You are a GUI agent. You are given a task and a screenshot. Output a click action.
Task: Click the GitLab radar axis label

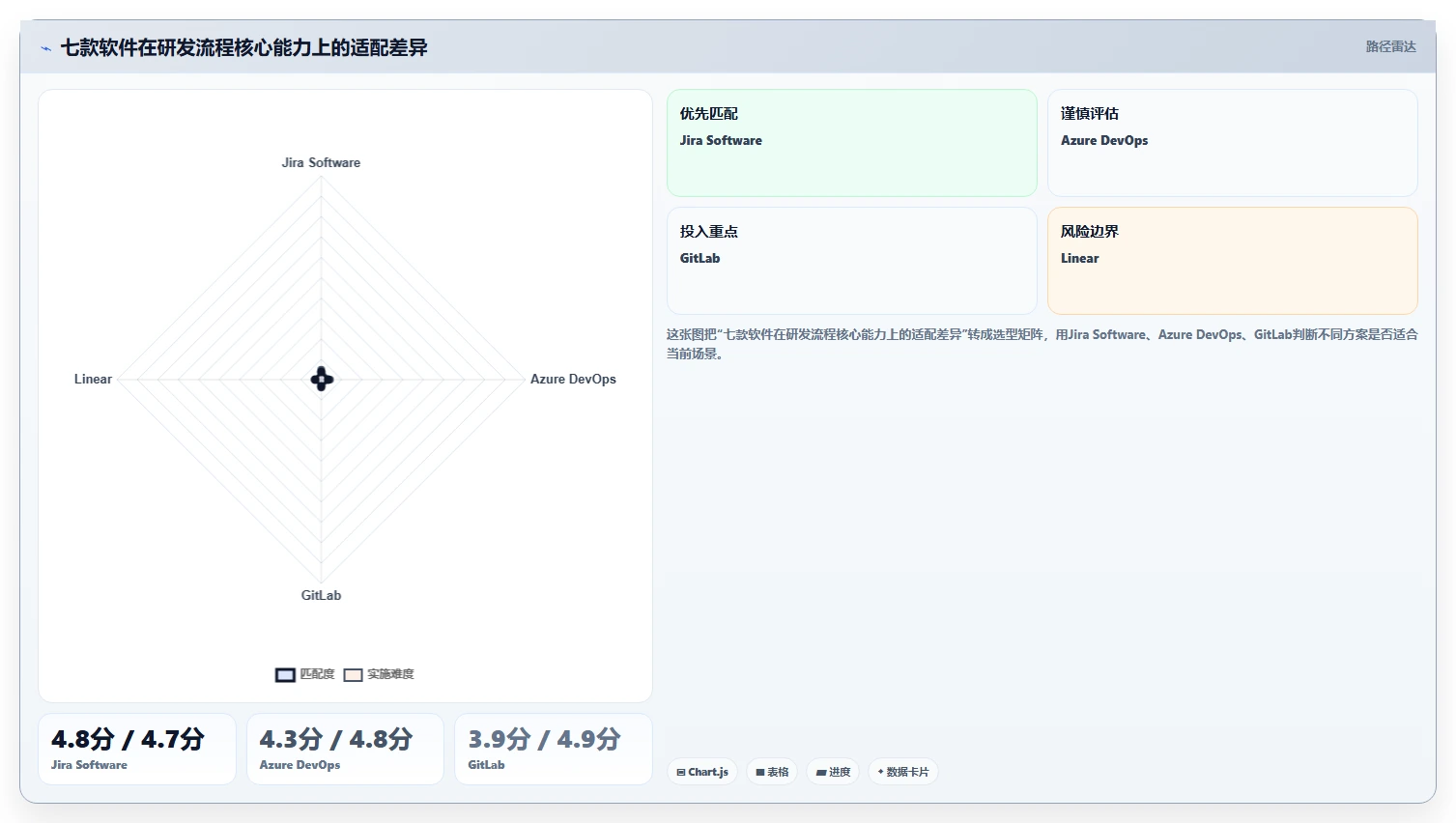click(x=321, y=595)
